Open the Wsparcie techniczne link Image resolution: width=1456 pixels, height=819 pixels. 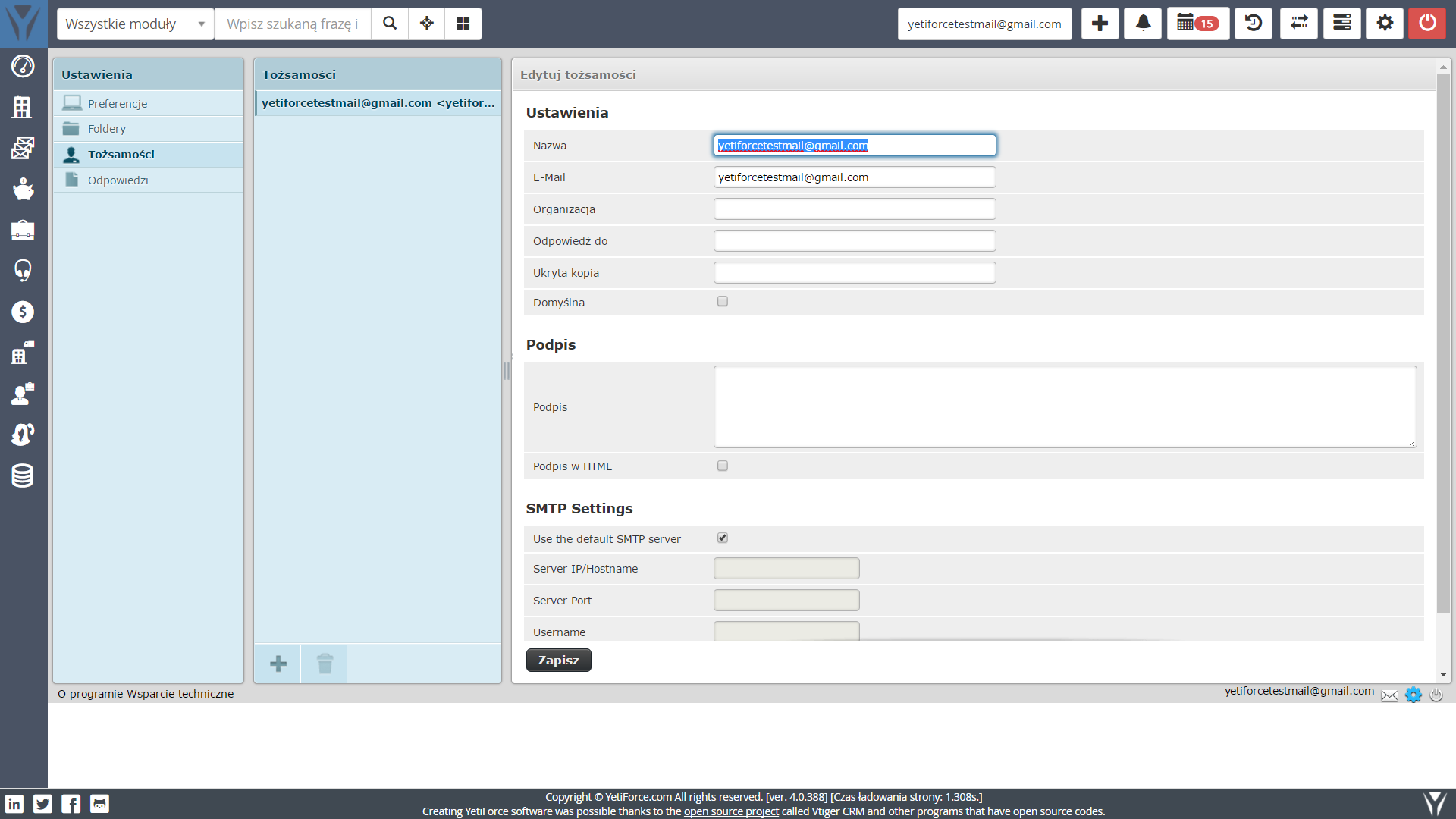(x=180, y=694)
